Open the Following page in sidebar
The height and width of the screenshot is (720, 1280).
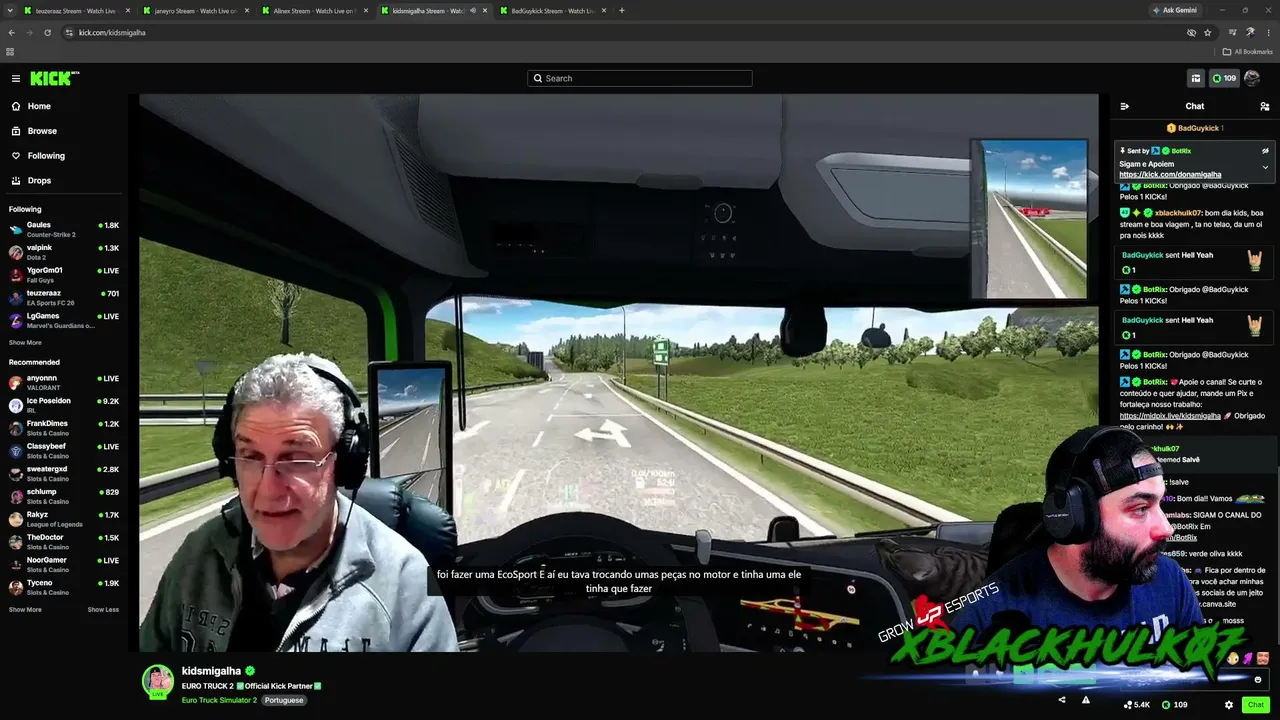pos(46,156)
